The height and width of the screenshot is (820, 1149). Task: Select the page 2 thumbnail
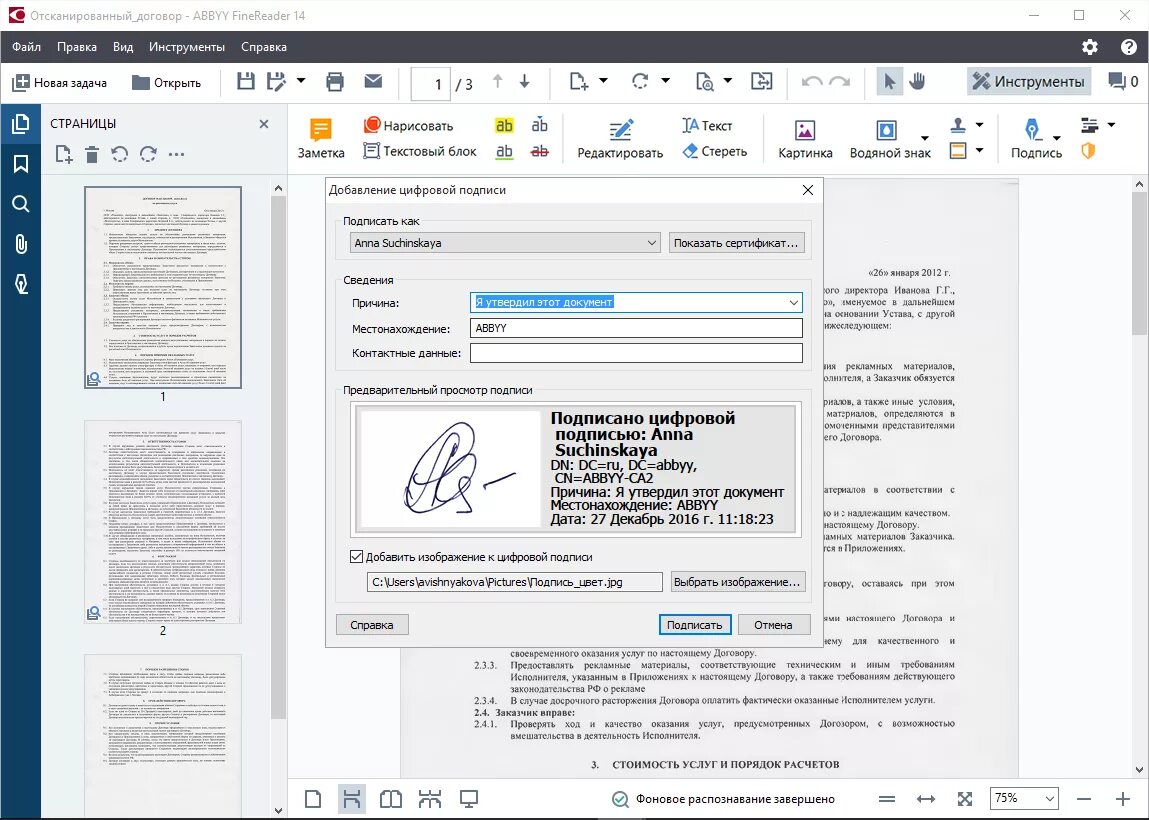click(x=163, y=522)
